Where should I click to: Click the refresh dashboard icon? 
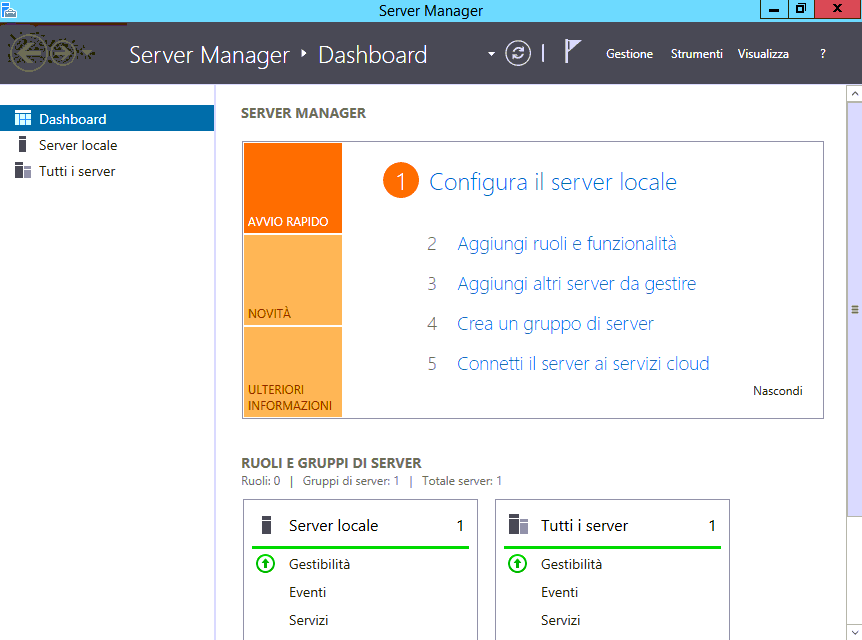(x=518, y=53)
